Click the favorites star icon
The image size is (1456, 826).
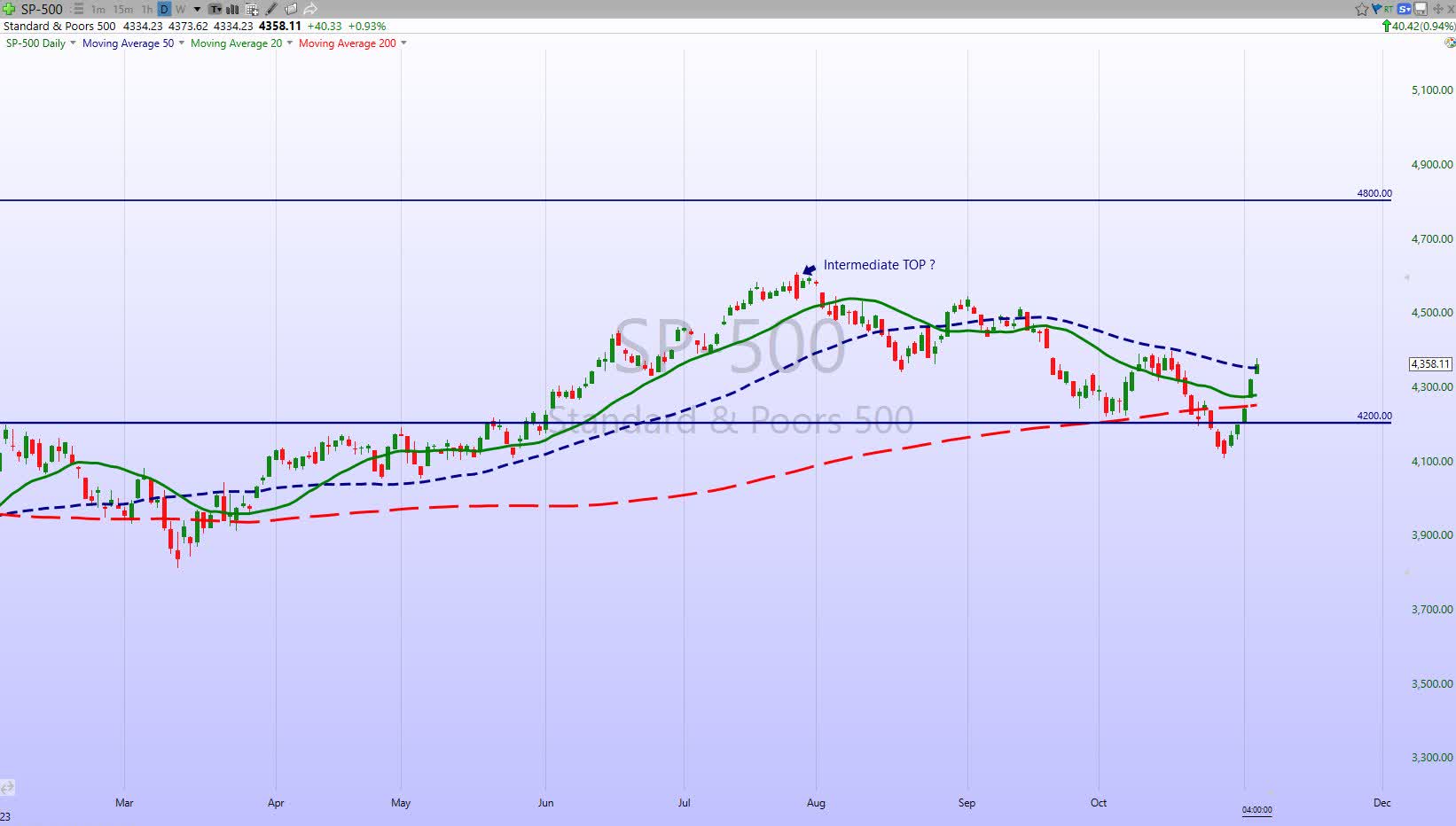1362,9
